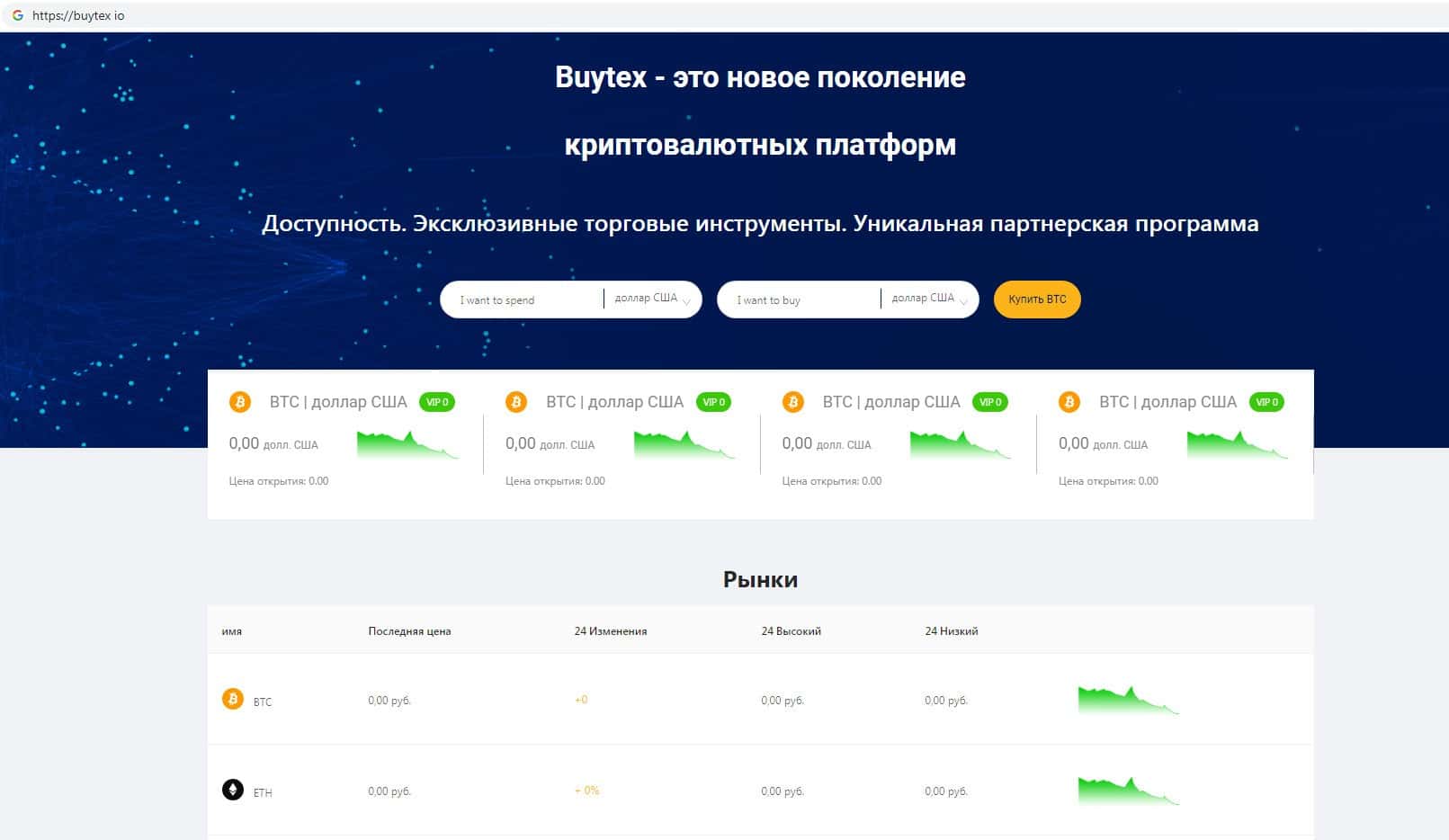
Task: Click the Bitcoin icon in the fourth ticker card
Action: pos(1069,402)
